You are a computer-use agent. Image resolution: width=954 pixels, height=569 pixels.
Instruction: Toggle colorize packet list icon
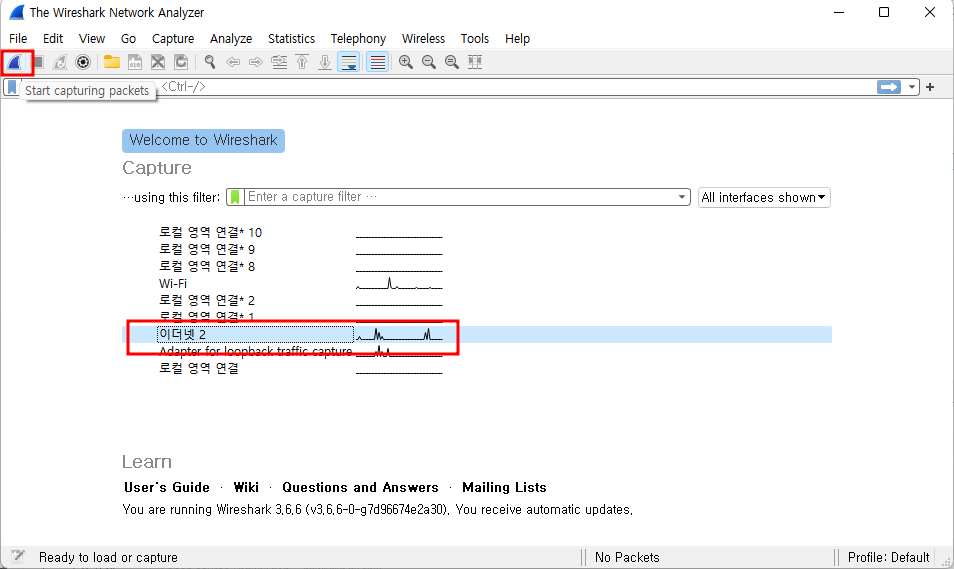[378, 62]
